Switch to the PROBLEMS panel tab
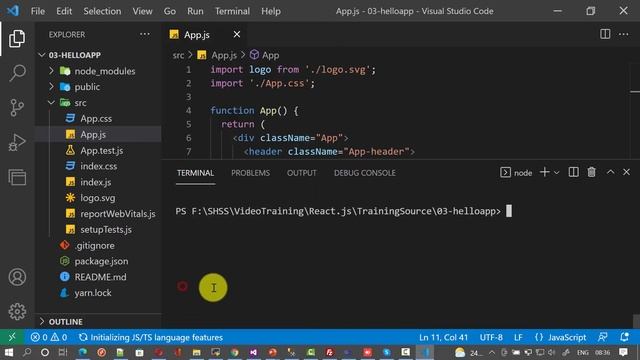The width and height of the screenshot is (640, 360). (x=250, y=173)
